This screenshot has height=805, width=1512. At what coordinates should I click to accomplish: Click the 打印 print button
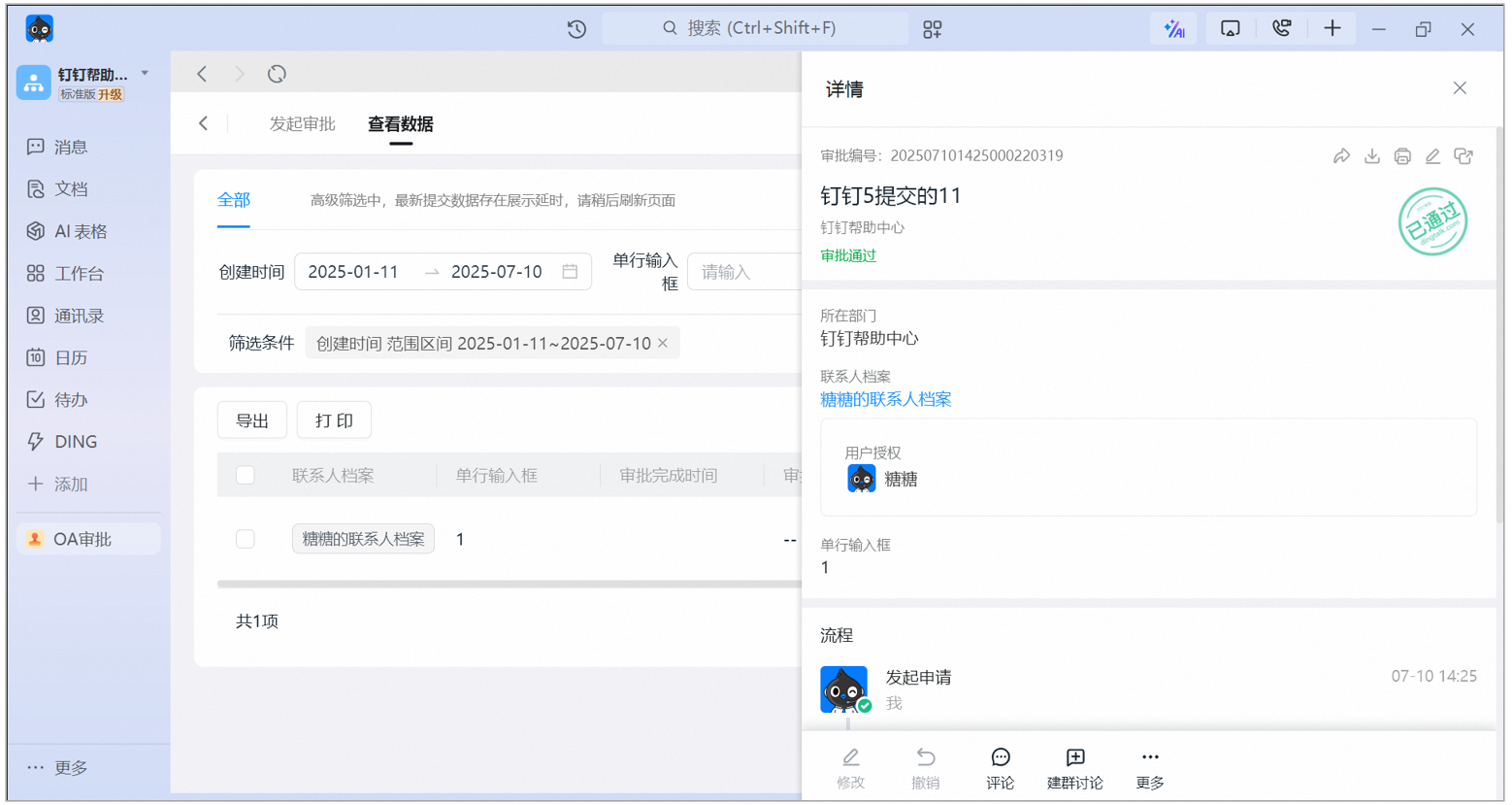tap(334, 420)
